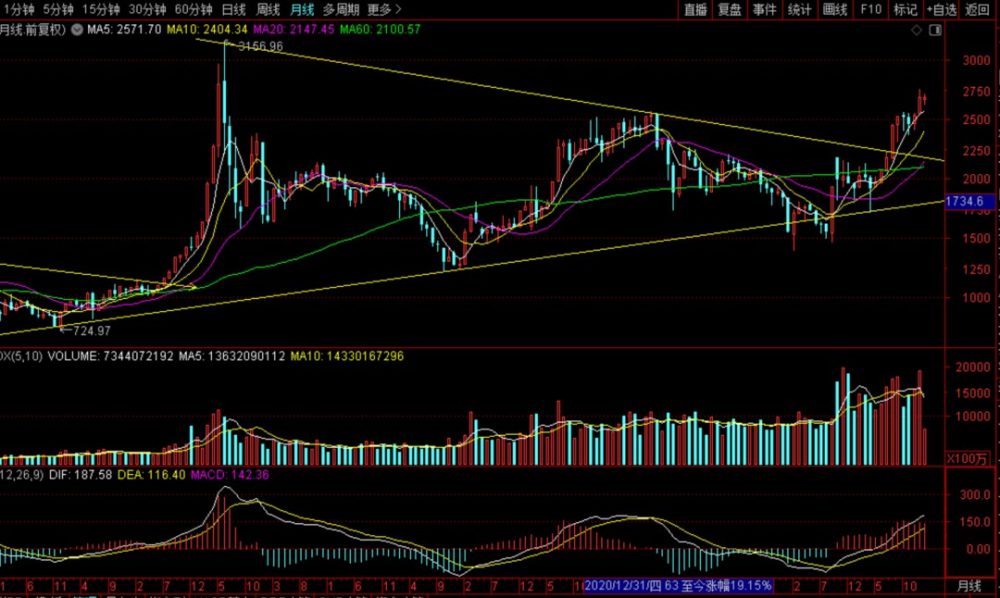Open the 月线 period selector at bottom right
The width and height of the screenshot is (1000, 598).
coord(969,583)
